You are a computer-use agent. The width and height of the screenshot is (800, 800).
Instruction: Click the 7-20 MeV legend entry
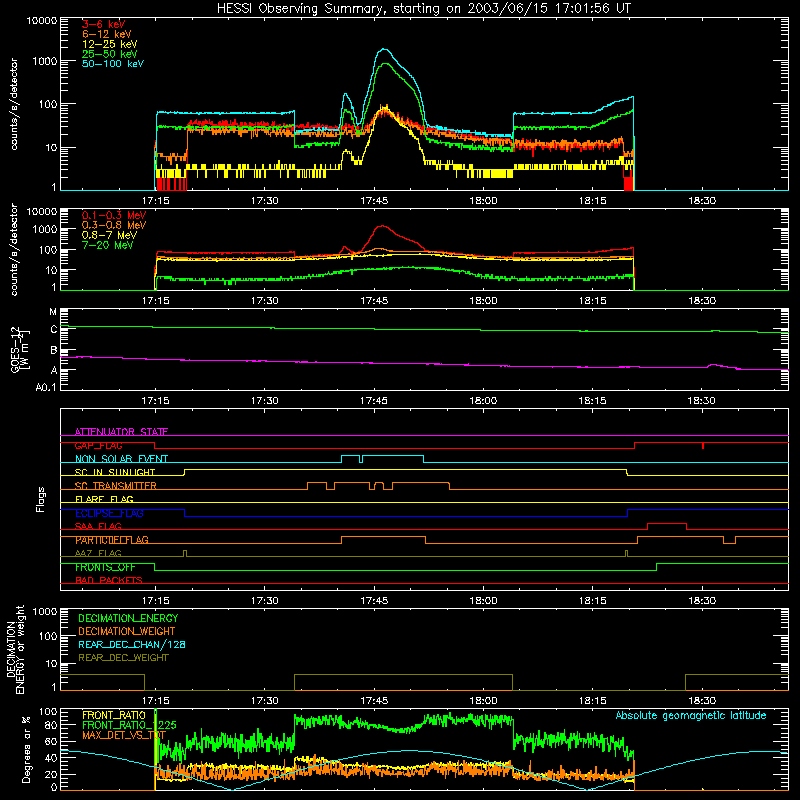107,245
